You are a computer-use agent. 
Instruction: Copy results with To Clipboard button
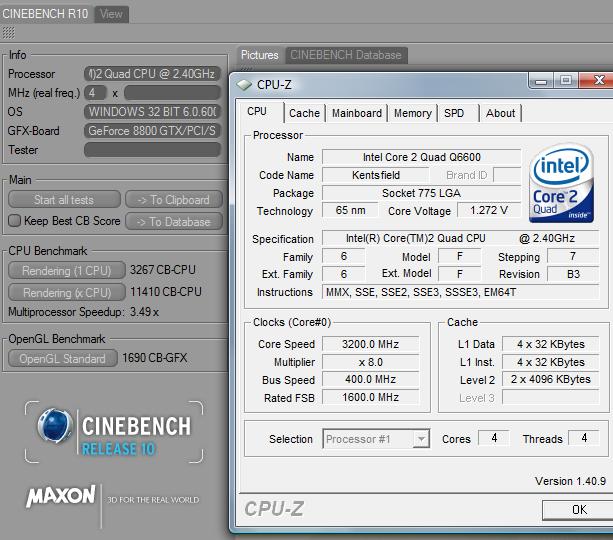[174, 200]
